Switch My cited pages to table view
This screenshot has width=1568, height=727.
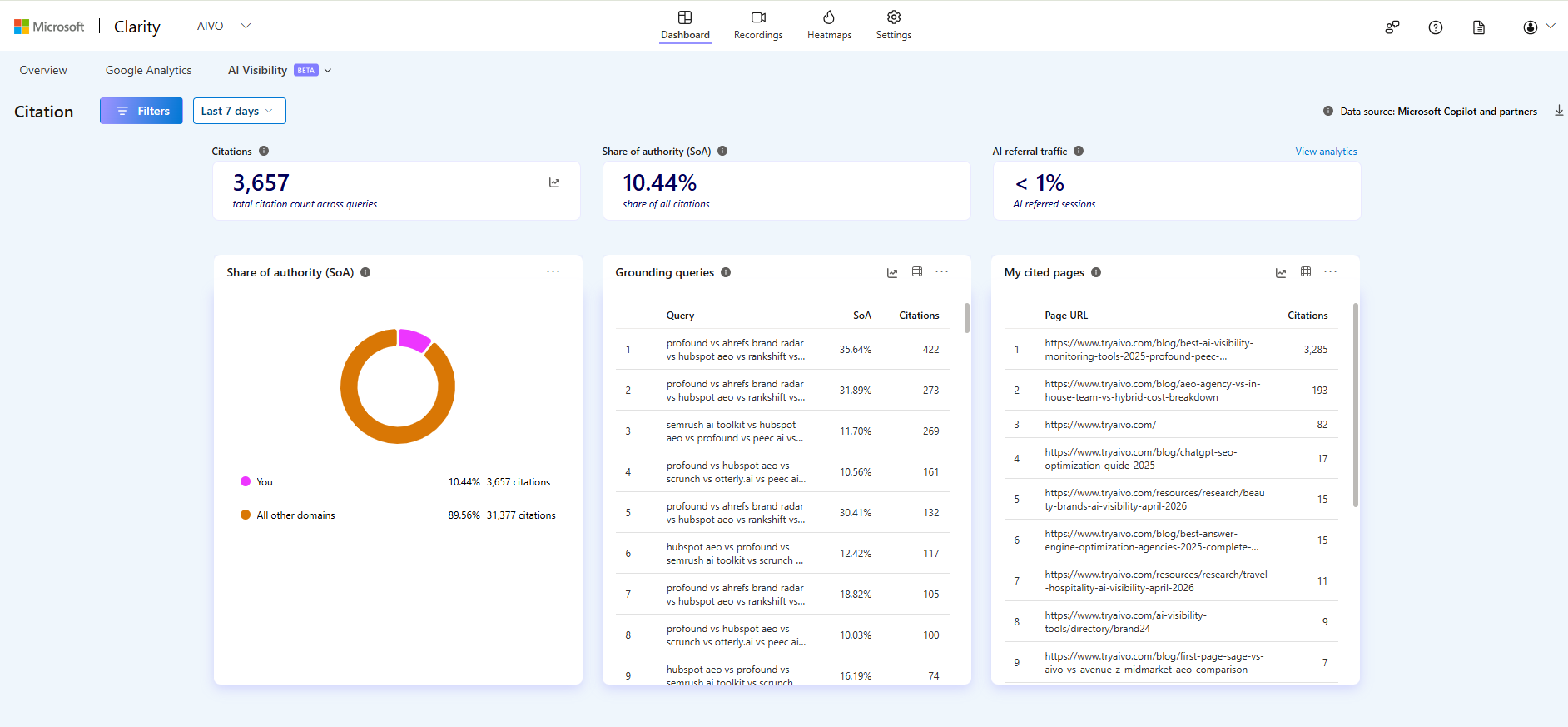click(x=1306, y=271)
